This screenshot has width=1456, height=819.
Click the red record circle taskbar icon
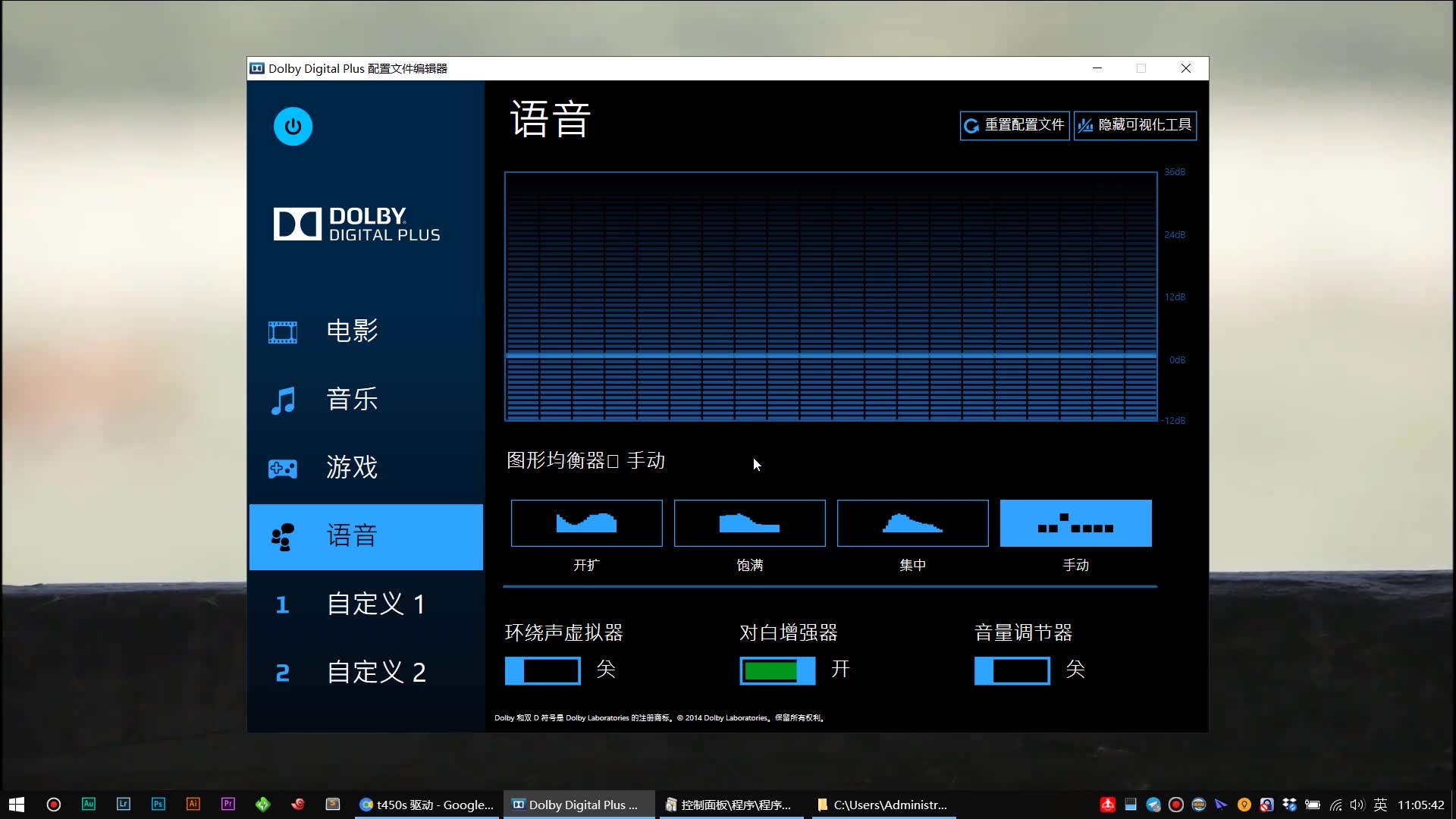click(x=54, y=805)
